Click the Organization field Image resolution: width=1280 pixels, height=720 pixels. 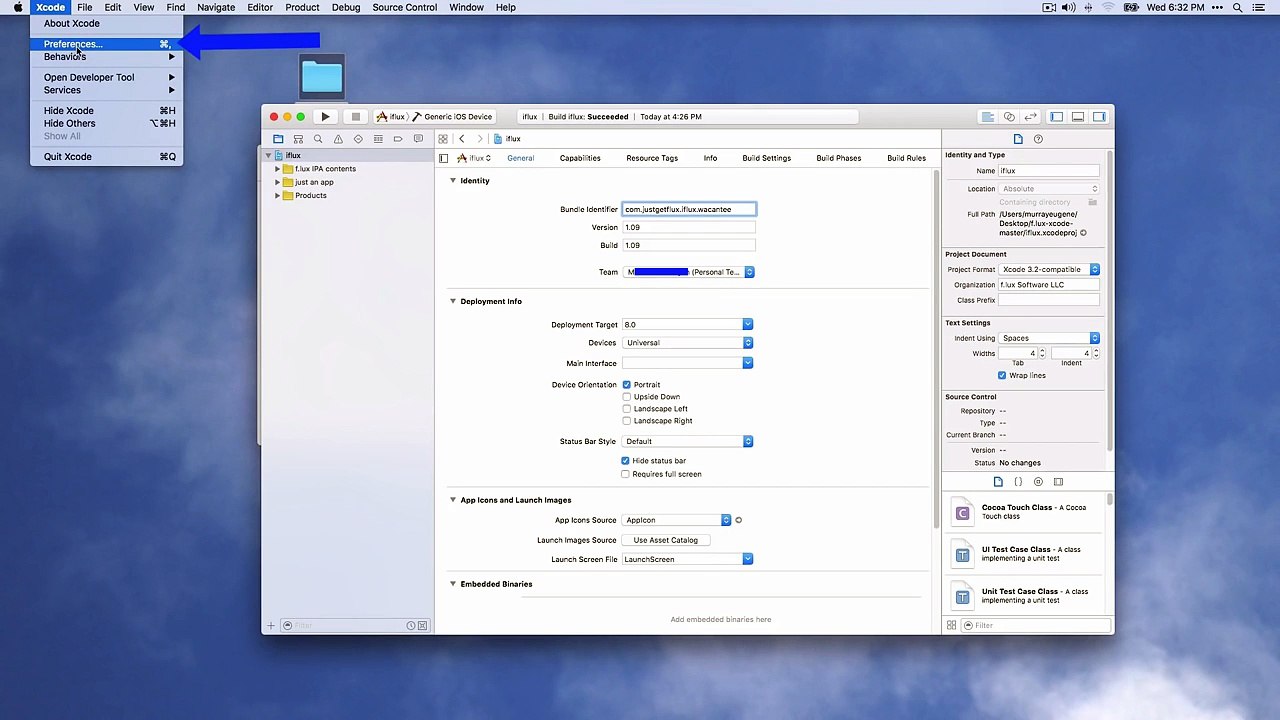[x=1049, y=285]
